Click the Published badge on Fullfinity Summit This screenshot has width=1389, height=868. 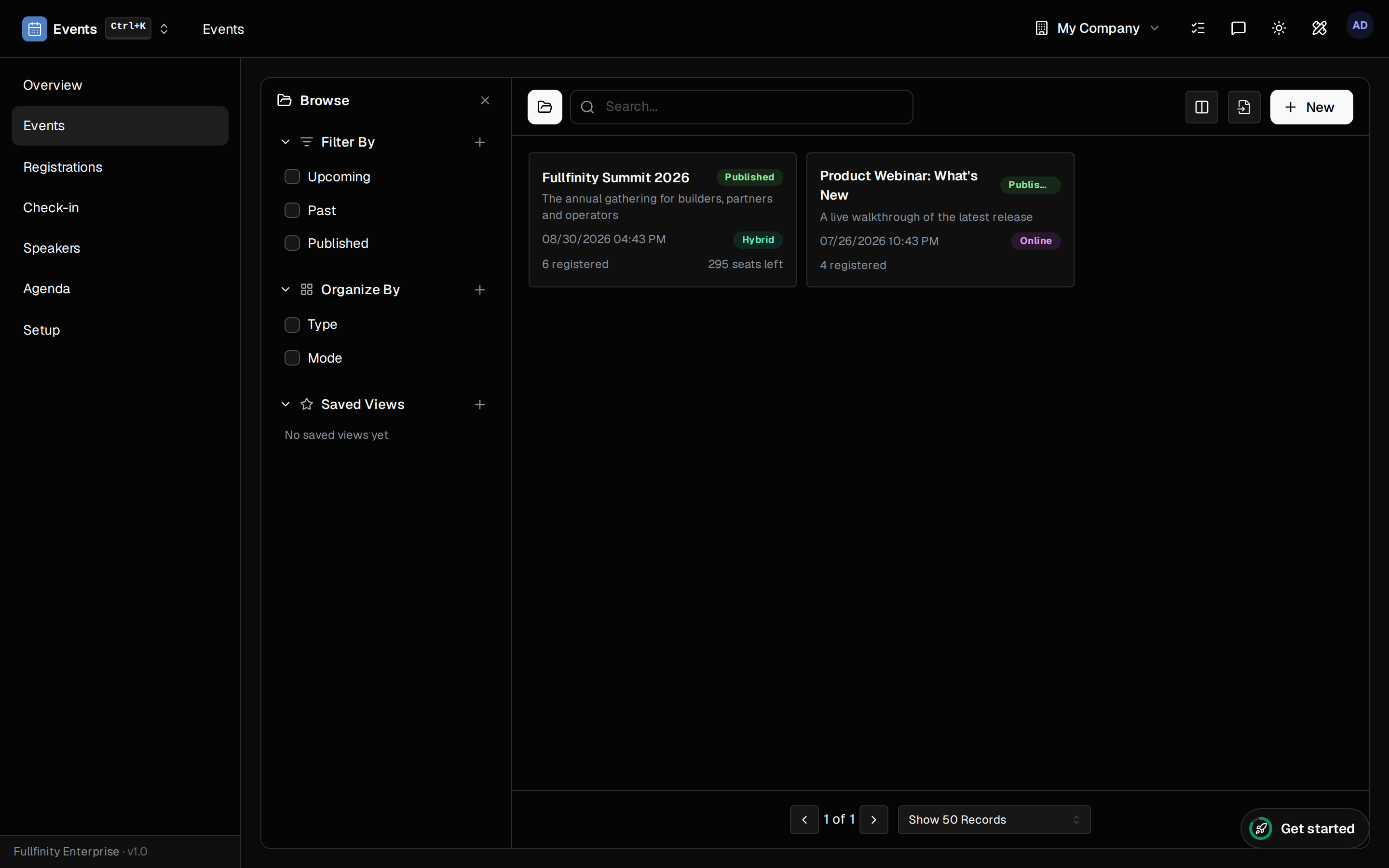click(749, 177)
